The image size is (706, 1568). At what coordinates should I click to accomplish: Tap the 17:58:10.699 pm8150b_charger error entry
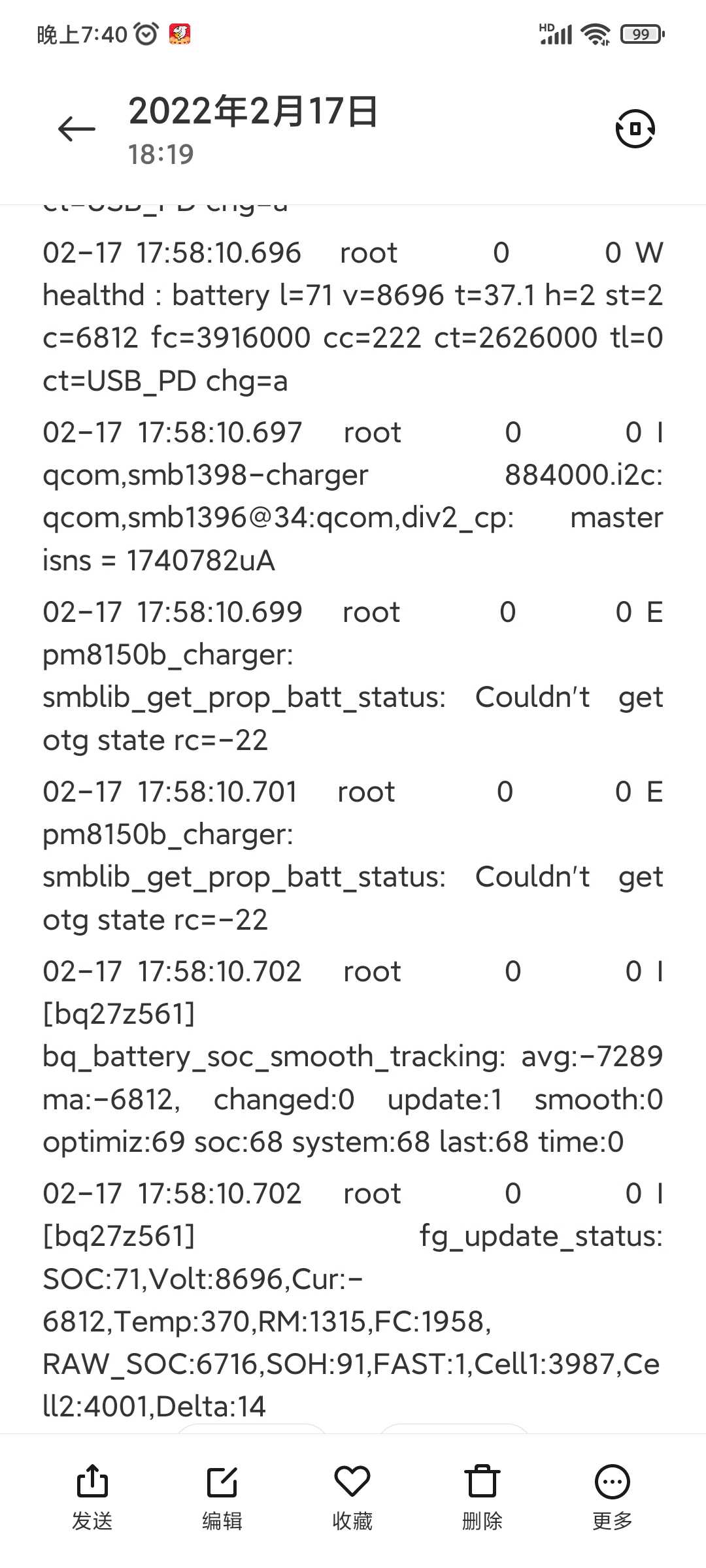pos(353,676)
